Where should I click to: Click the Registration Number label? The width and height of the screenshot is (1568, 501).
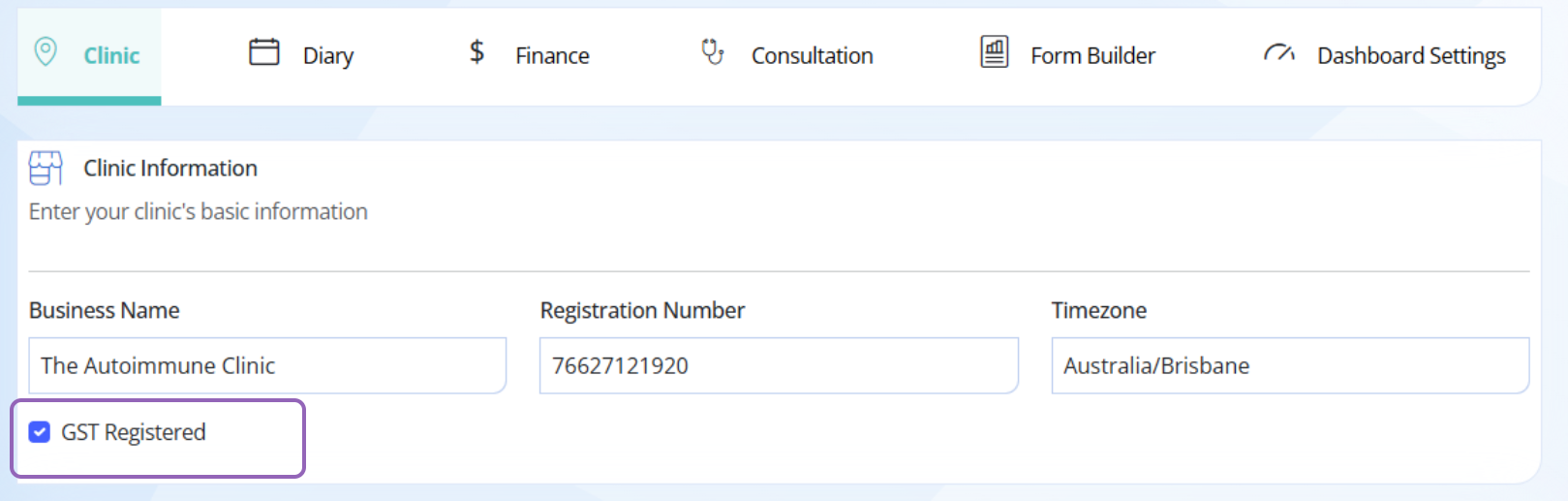642,310
